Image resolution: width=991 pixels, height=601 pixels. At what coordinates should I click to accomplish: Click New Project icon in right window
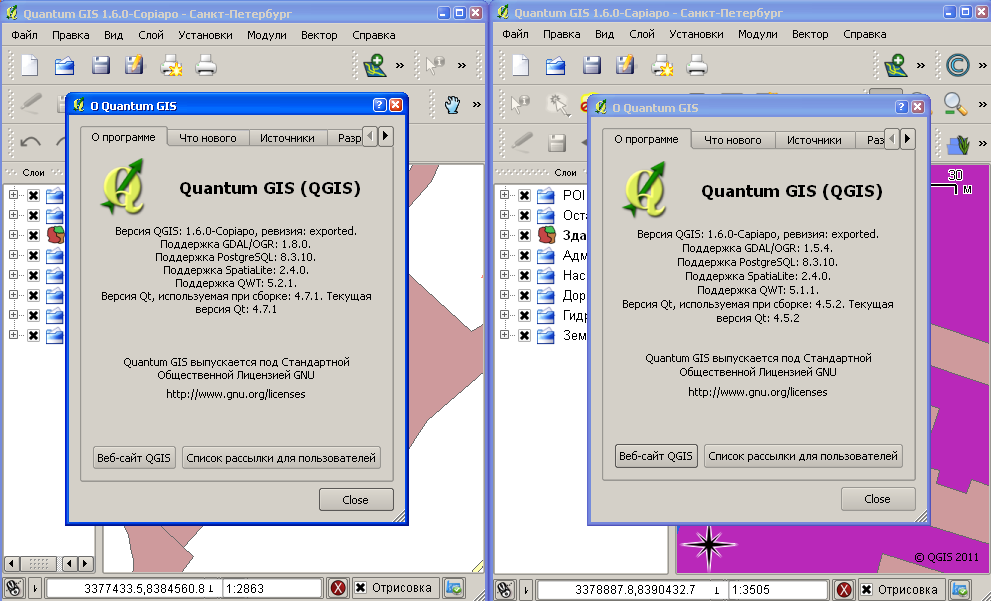520,65
